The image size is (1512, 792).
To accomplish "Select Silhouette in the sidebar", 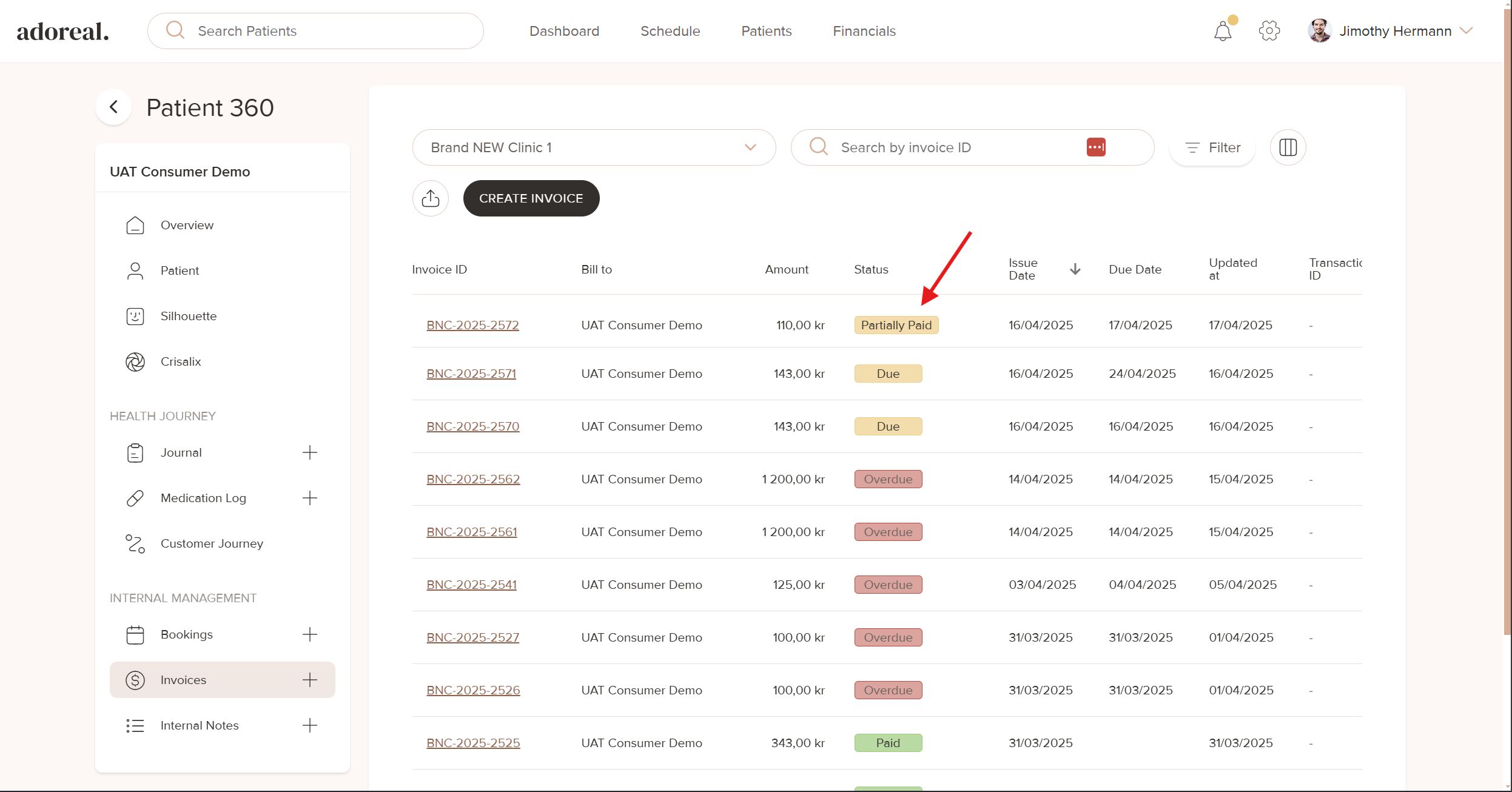I will 188,316.
